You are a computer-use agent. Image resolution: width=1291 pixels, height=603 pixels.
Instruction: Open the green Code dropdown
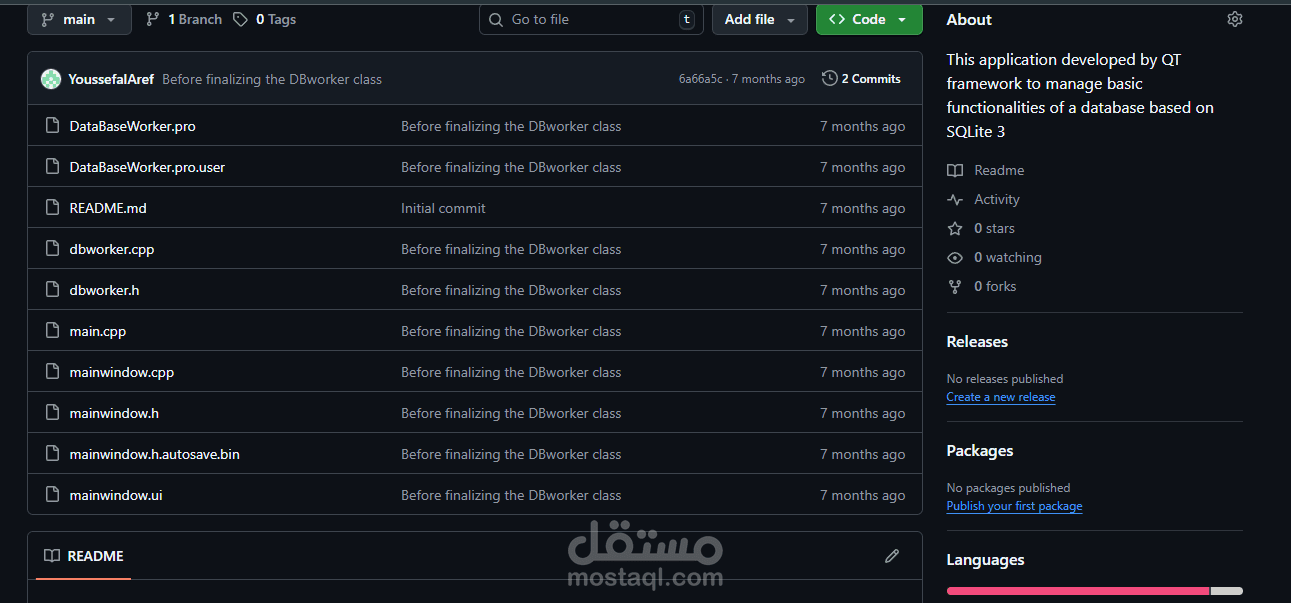click(x=868, y=18)
